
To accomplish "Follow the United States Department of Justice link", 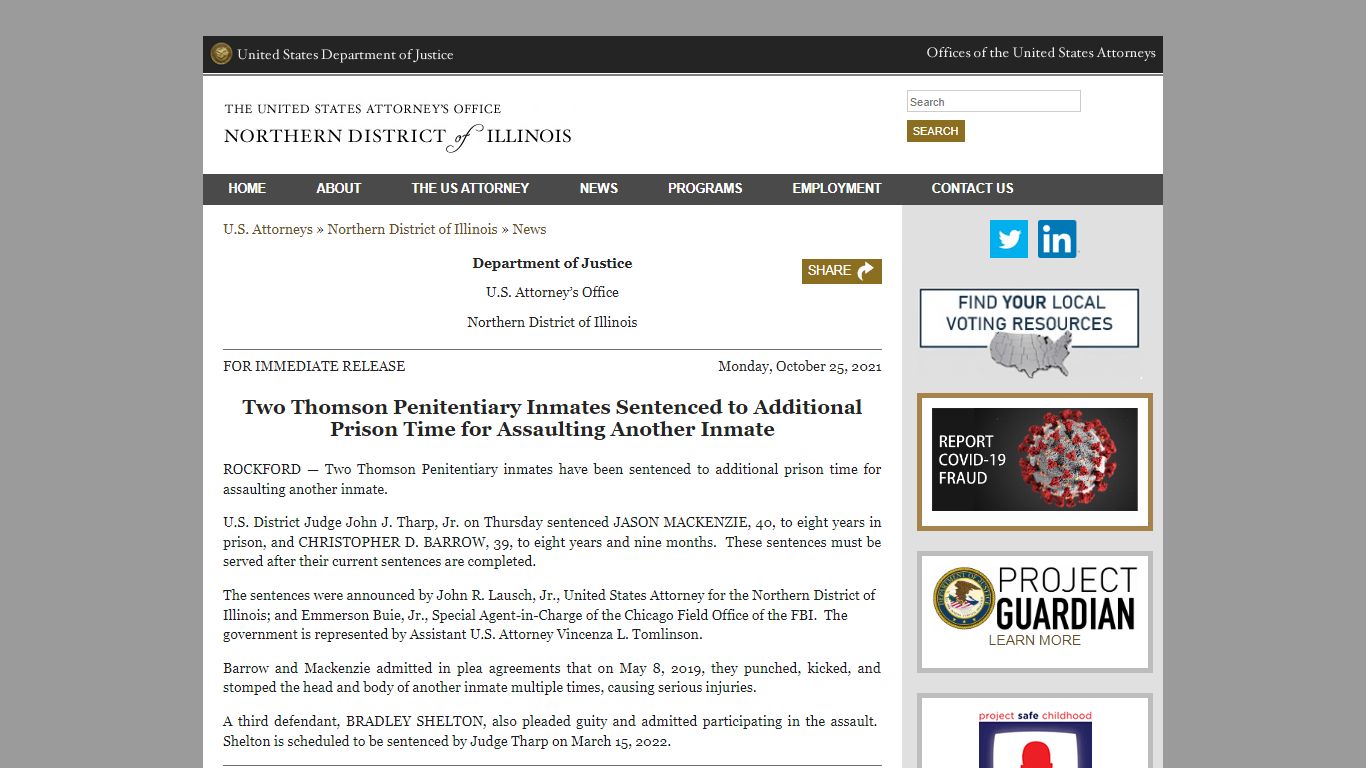I will click(345, 55).
